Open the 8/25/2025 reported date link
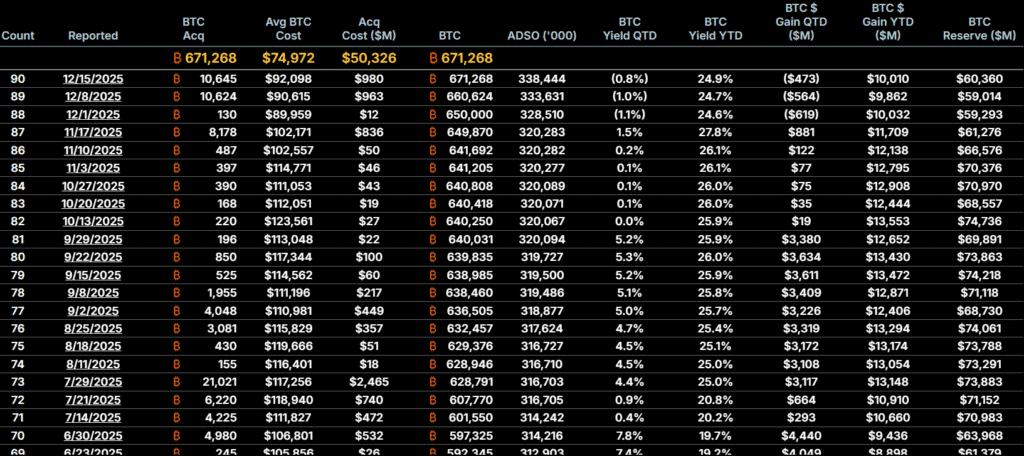This screenshot has height=456, width=1024. click(93, 327)
